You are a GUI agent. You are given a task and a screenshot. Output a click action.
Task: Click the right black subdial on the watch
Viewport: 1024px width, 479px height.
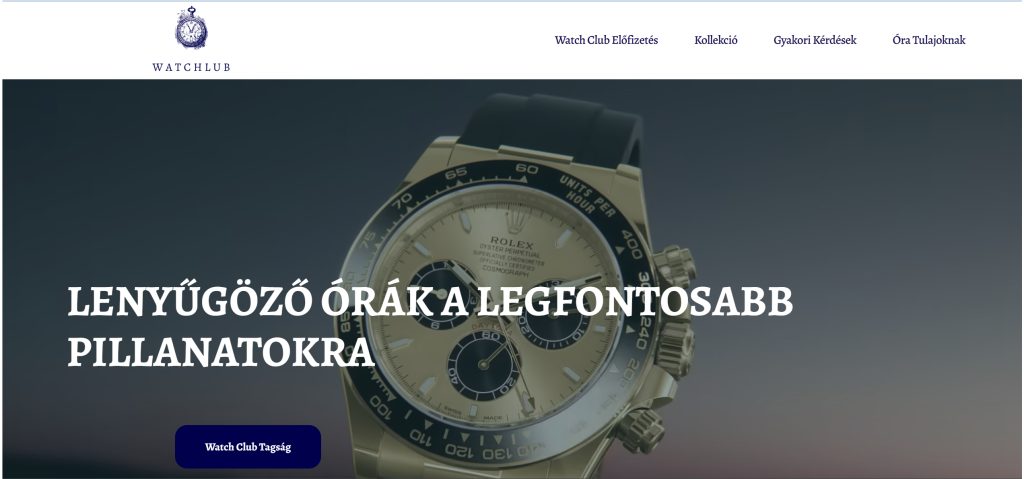(x=554, y=314)
